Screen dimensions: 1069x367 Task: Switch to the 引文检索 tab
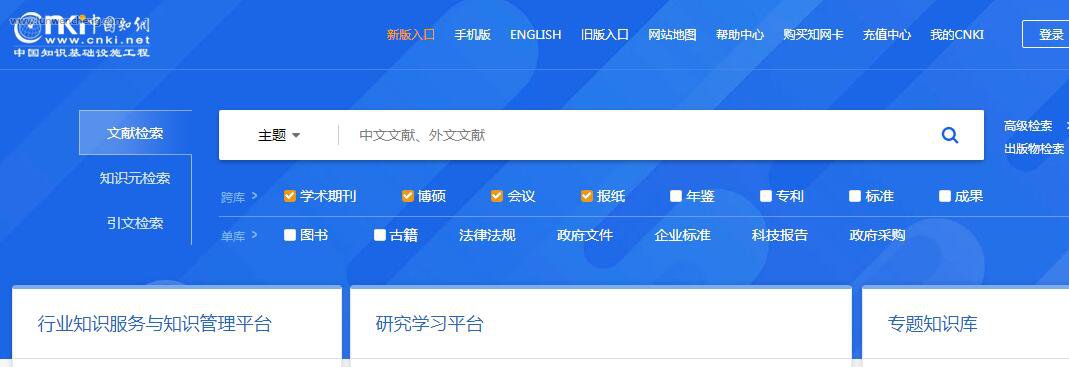coord(135,223)
